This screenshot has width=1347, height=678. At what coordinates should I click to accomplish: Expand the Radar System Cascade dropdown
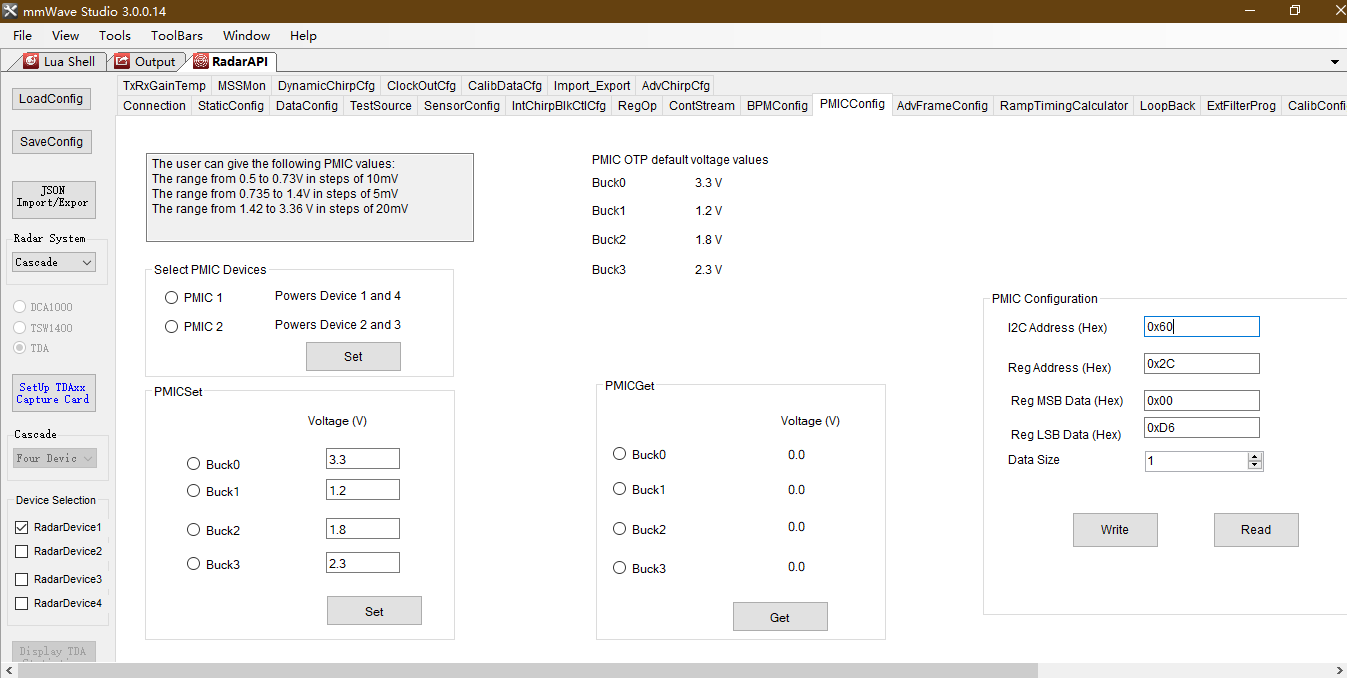(54, 262)
